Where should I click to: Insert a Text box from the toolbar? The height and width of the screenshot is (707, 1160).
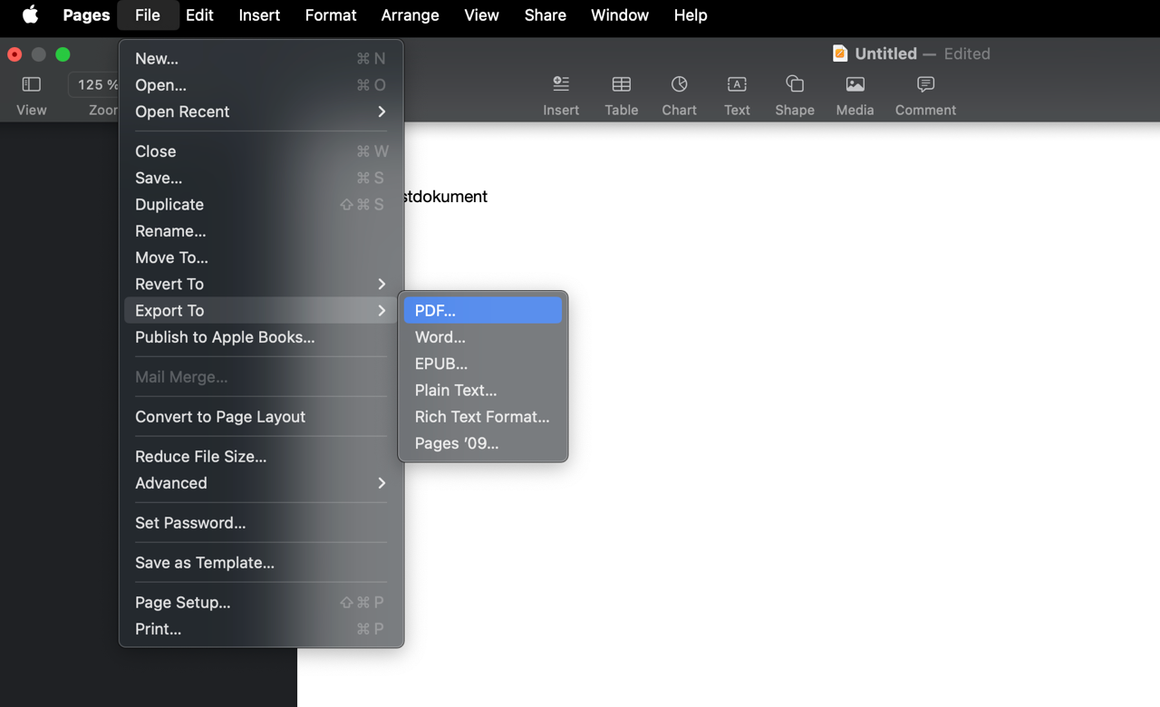click(x=737, y=84)
